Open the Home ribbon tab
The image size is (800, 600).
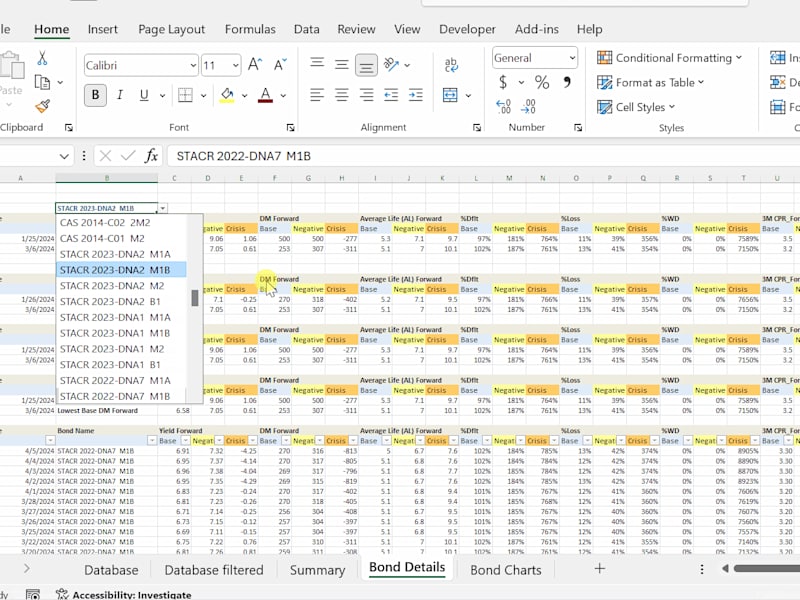point(52,30)
